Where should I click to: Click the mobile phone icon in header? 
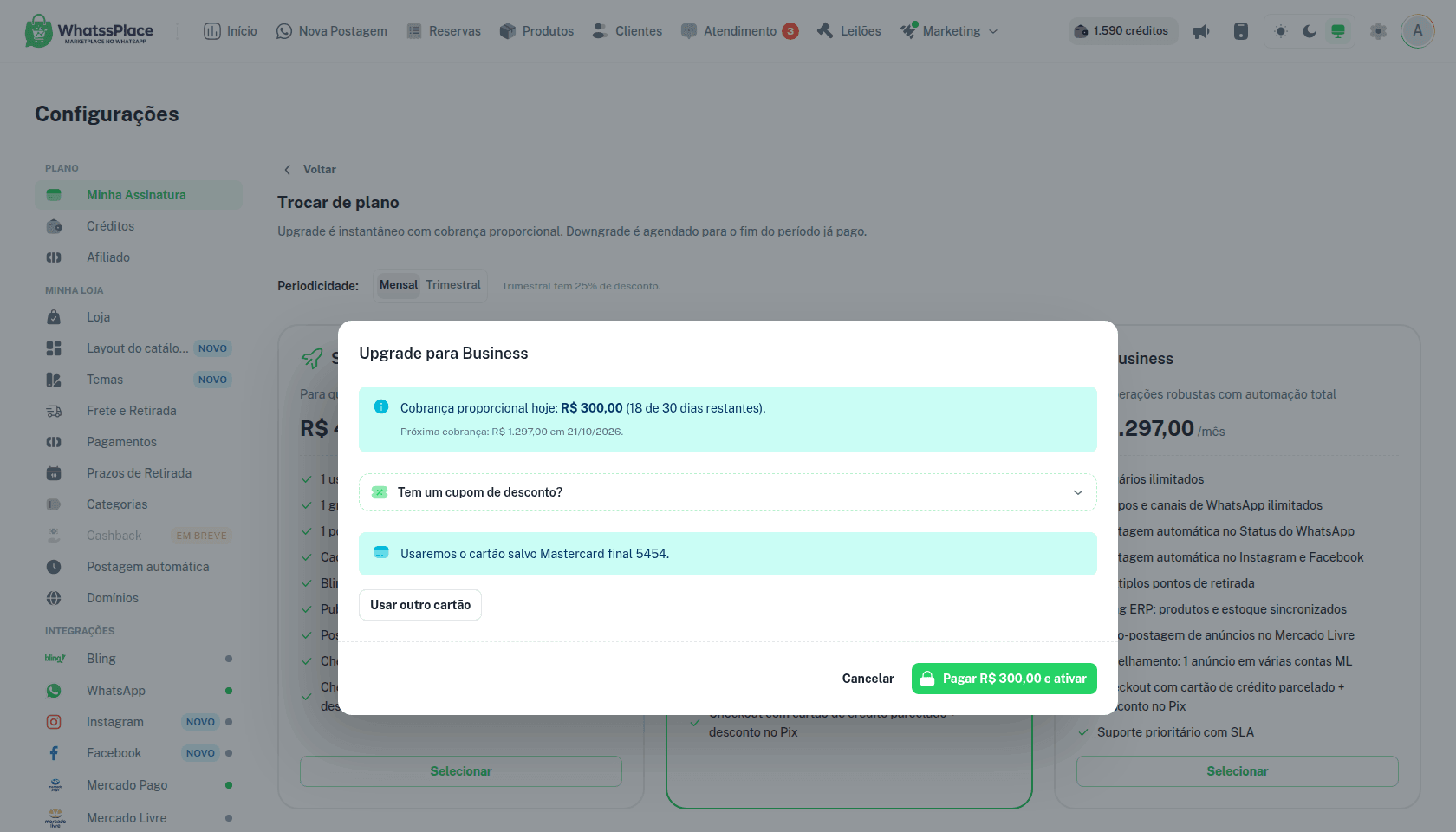1241,31
